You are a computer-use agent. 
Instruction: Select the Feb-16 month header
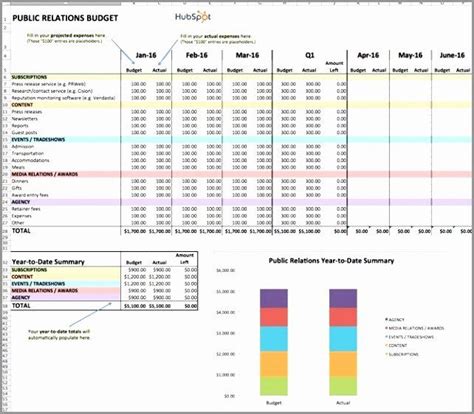tap(197, 55)
